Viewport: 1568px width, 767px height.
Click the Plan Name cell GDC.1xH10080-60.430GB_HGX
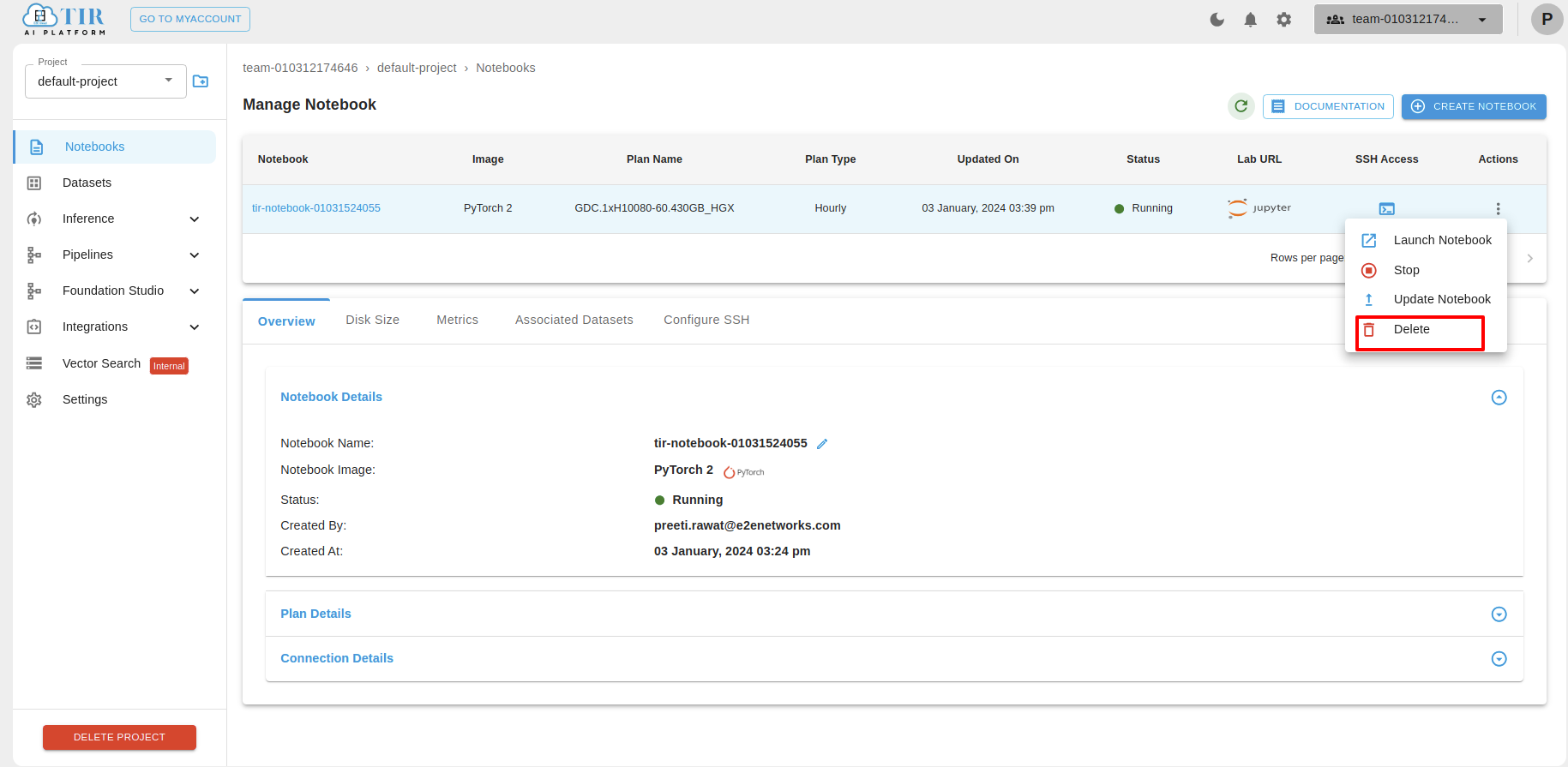coord(654,208)
